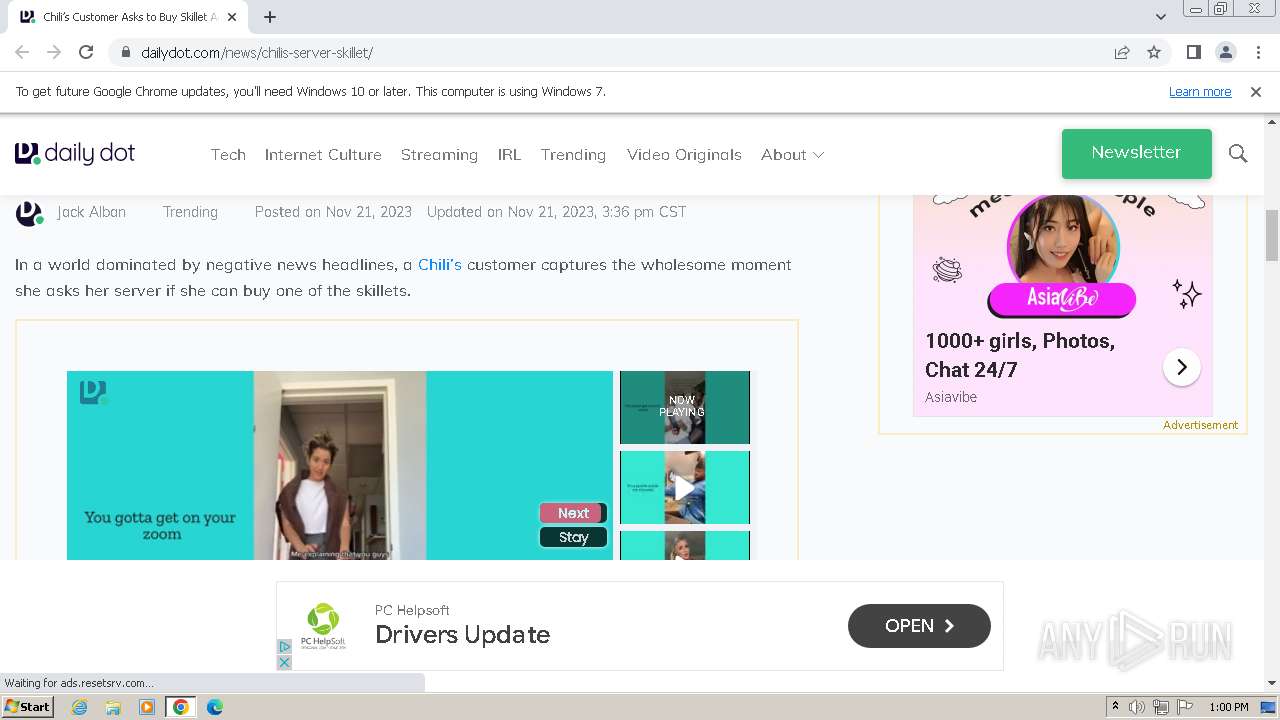Bookmark this page with the star icon
The image size is (1280, 720).
pyautogui.click(x=1154, y=52)
